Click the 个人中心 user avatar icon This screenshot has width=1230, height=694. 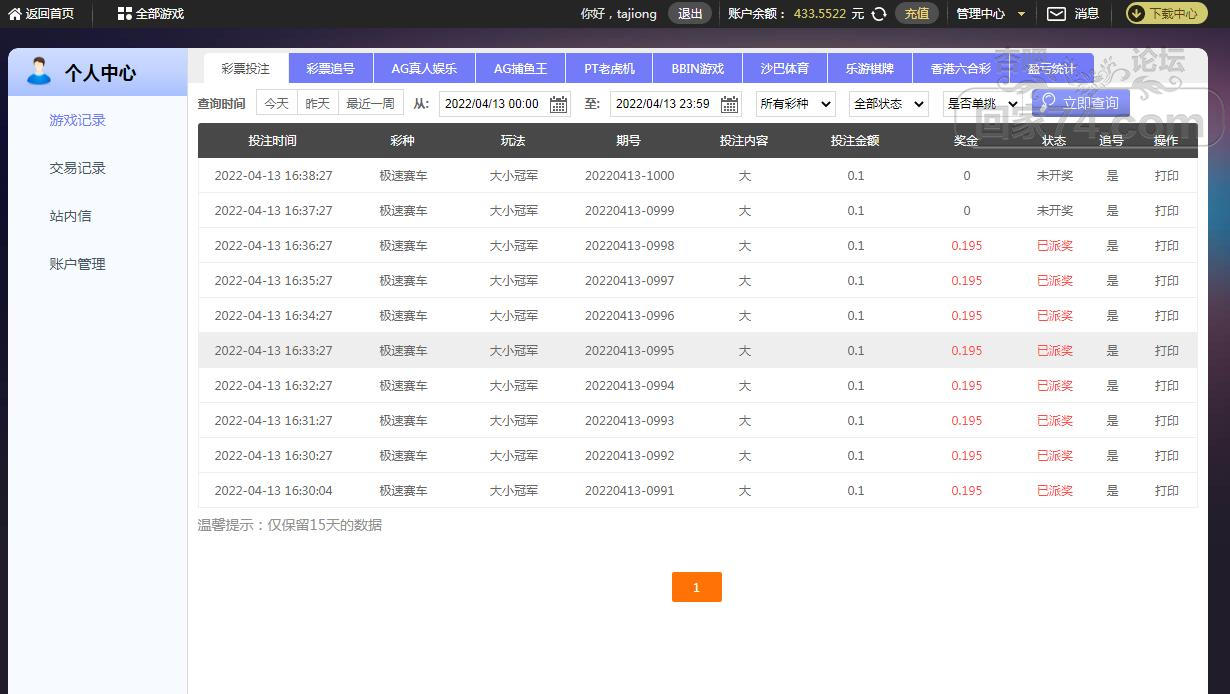(x=39, y=71)
